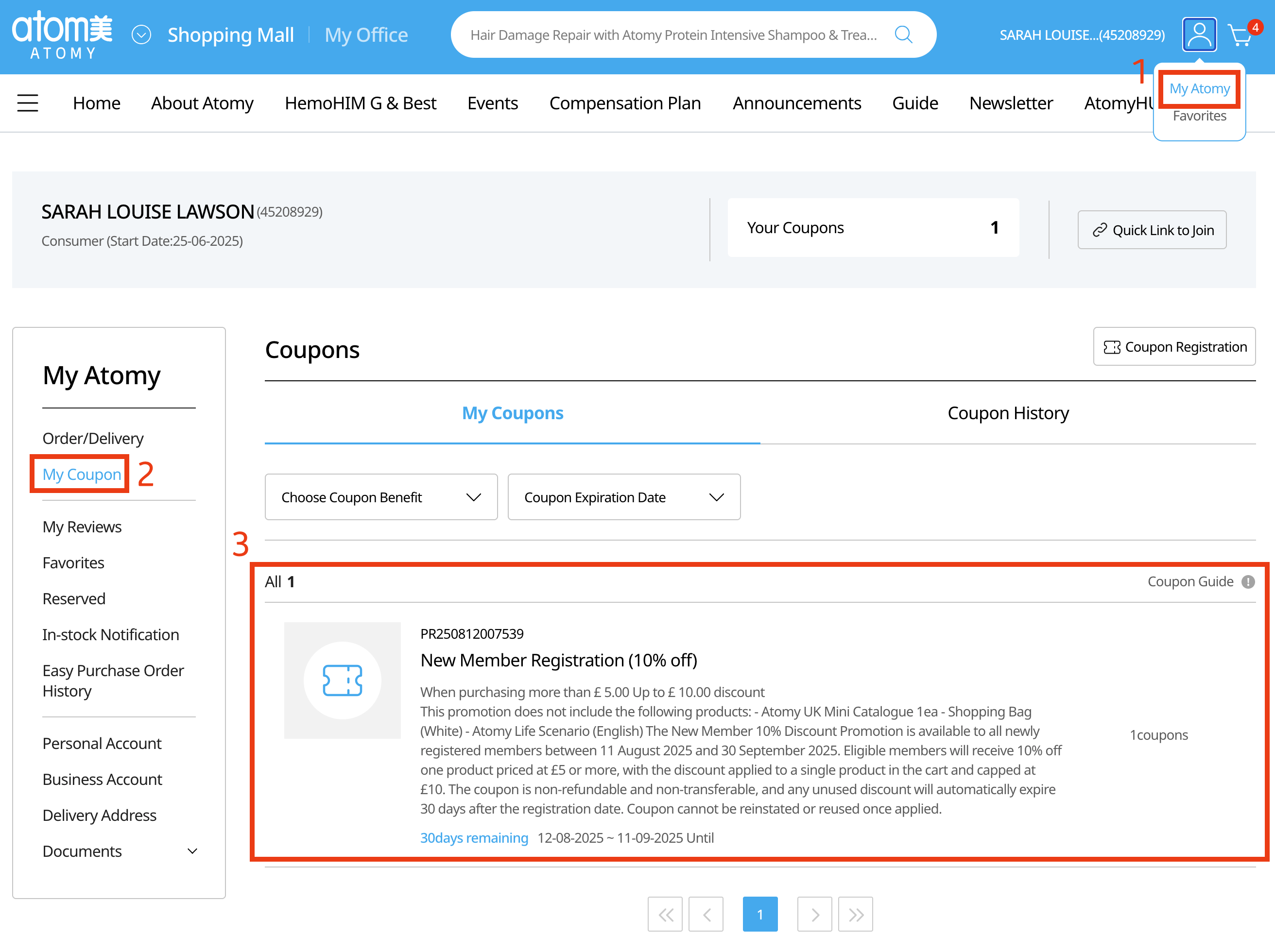Viewport: 1275px width, 952px height.
Task: Open the hamburger menu icon
Action: point(28,103)
